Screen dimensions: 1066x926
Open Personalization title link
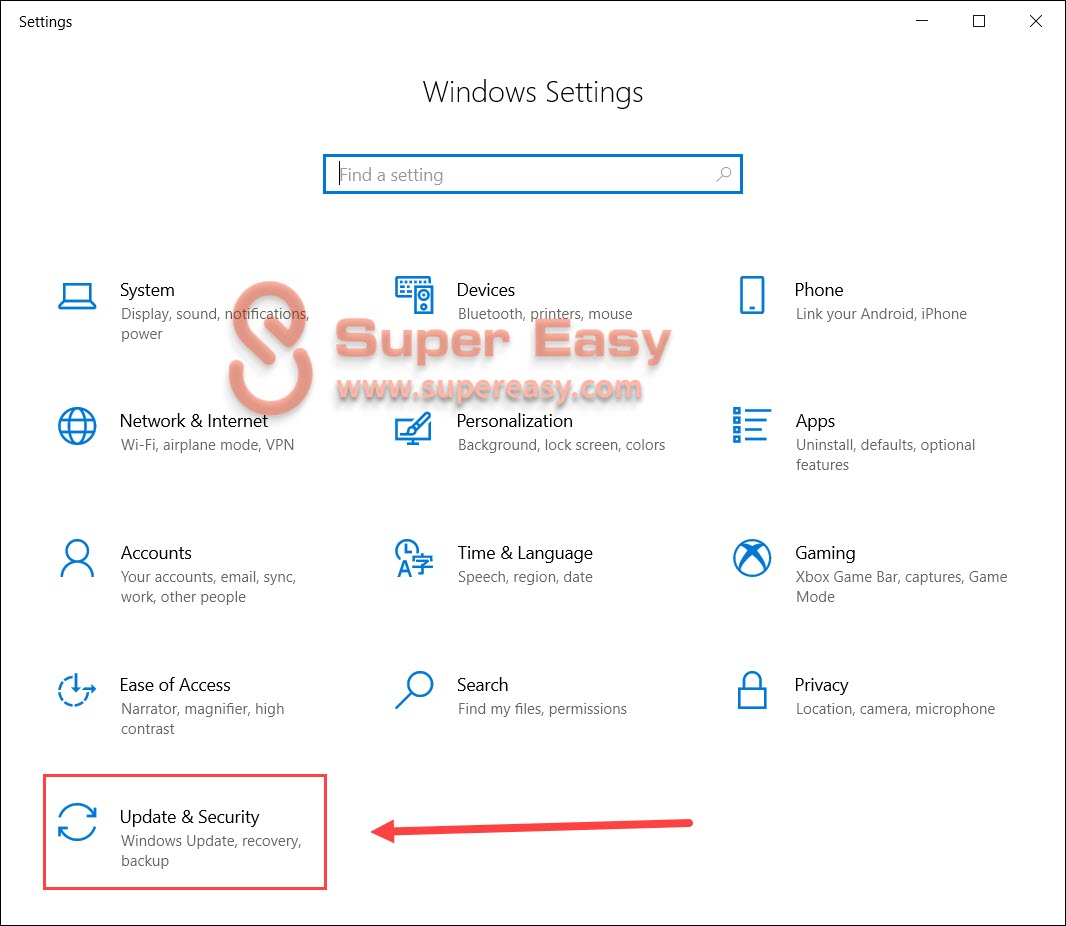point(515,422)
